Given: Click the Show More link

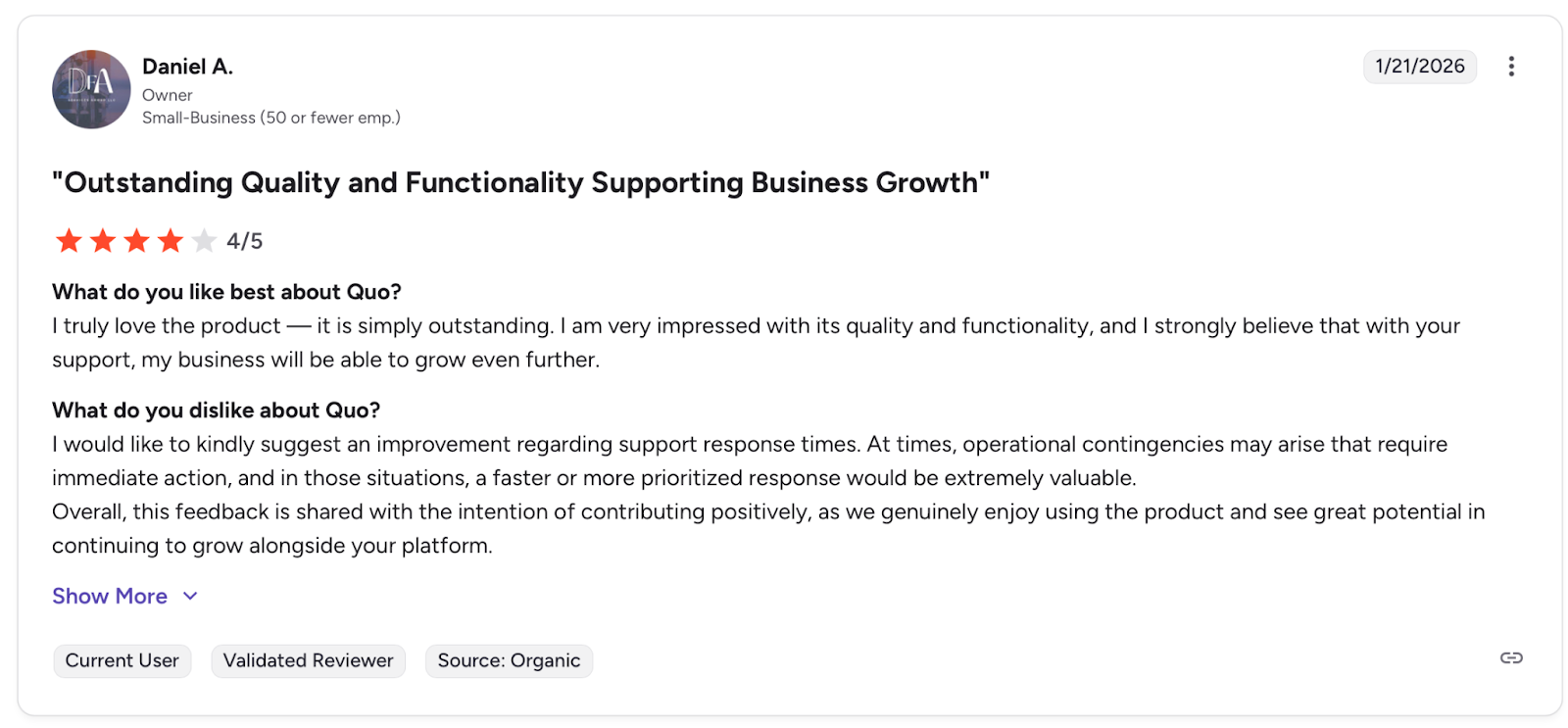Looking at the screenshot, I should click(110, 596).
